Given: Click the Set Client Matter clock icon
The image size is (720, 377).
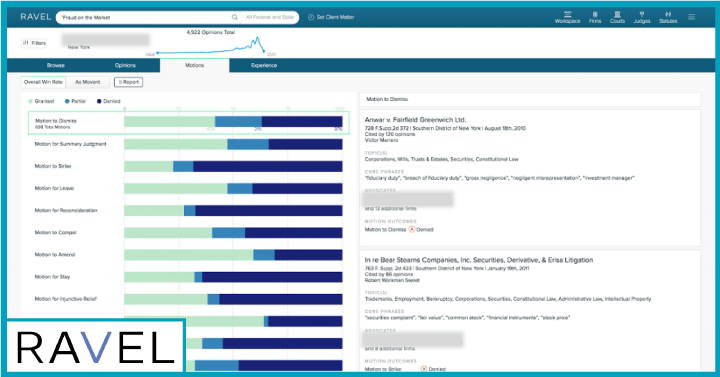Looking at the screenshot, I should [x=311, y=17].
